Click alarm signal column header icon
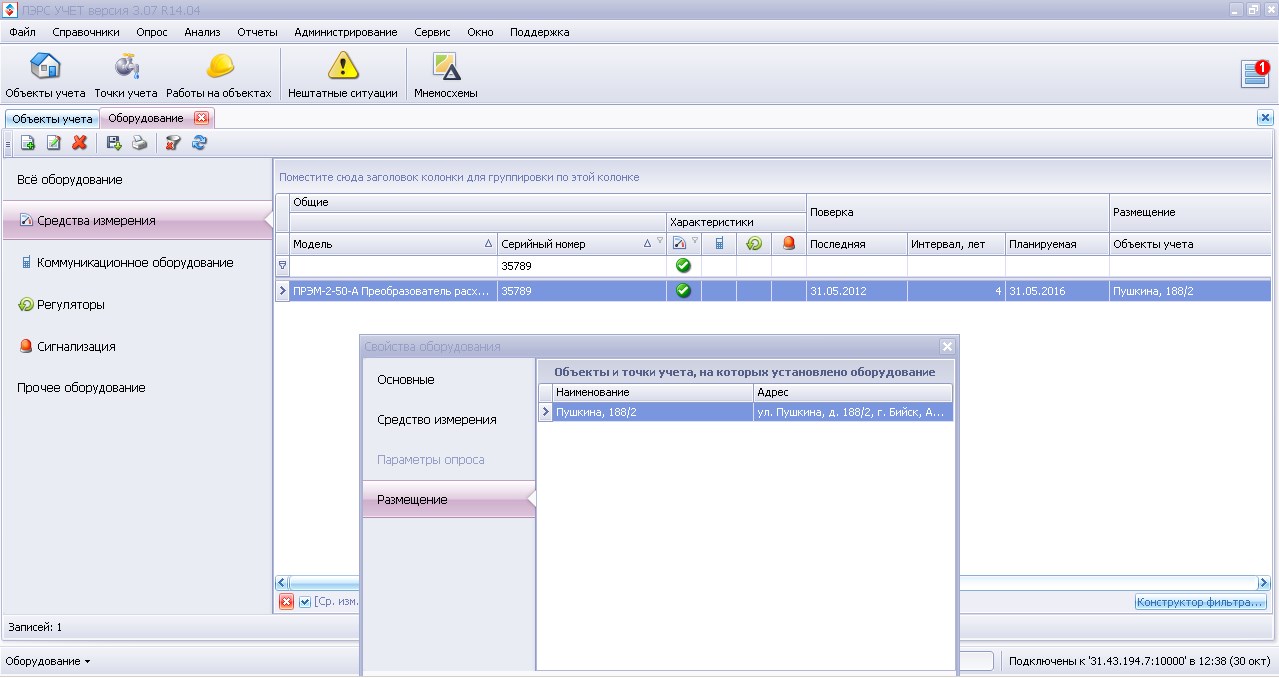 point(789,243)
